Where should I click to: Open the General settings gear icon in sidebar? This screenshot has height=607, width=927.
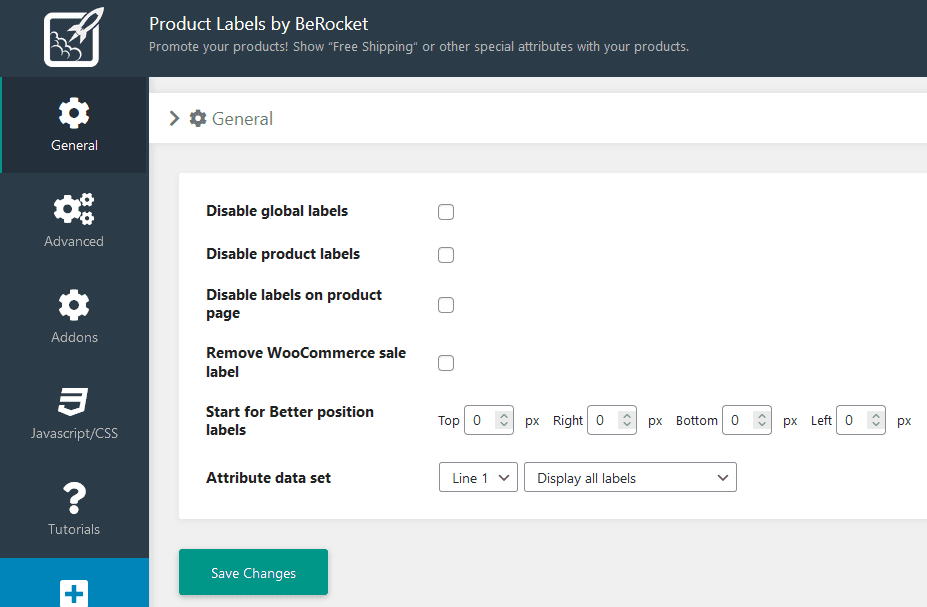tap(74, 113)
